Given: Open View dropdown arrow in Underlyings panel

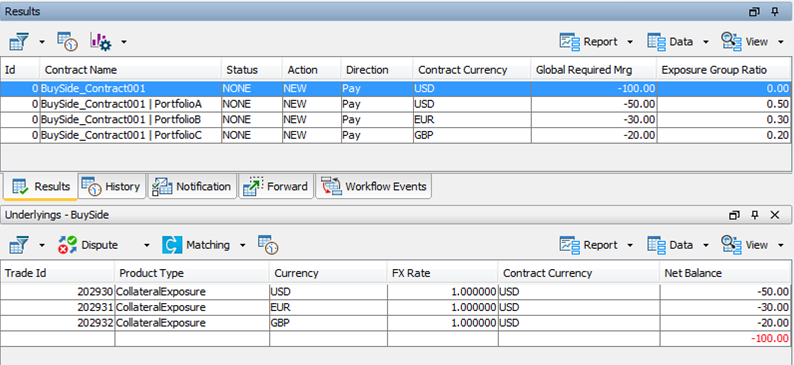Looking at the screenshot, I should 780,246.
